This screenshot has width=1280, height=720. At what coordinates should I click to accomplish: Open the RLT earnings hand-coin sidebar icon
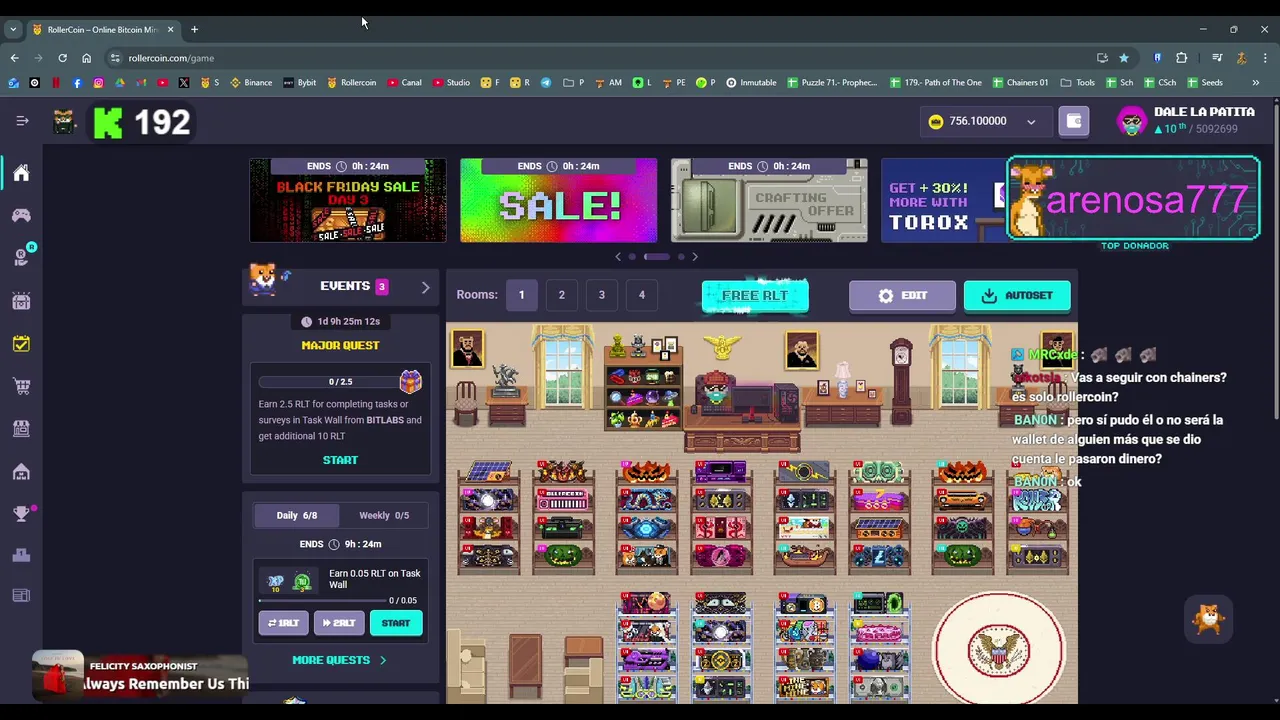click(x=21, y=257)
